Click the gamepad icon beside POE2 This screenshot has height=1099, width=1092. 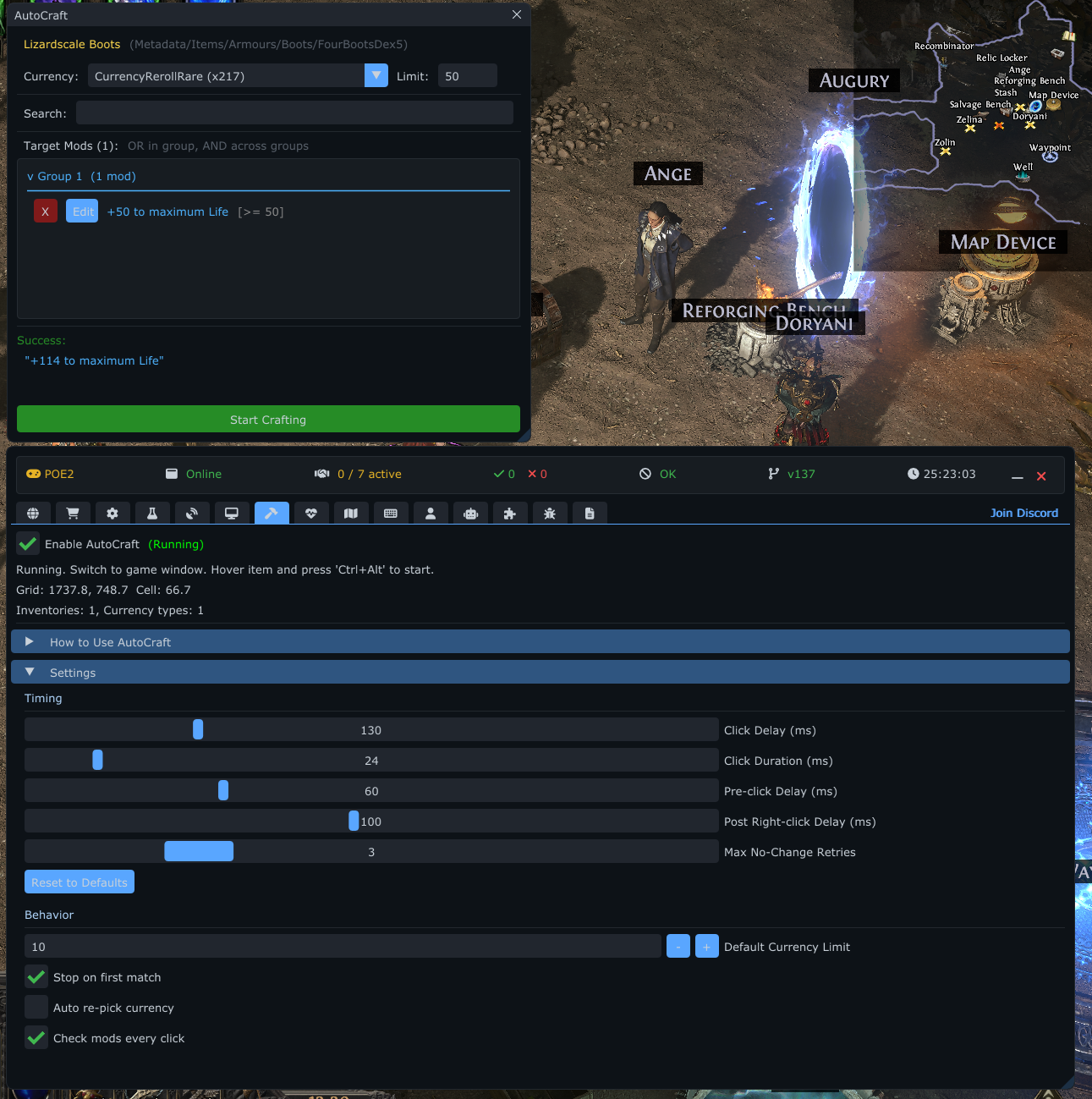[33, 474]
